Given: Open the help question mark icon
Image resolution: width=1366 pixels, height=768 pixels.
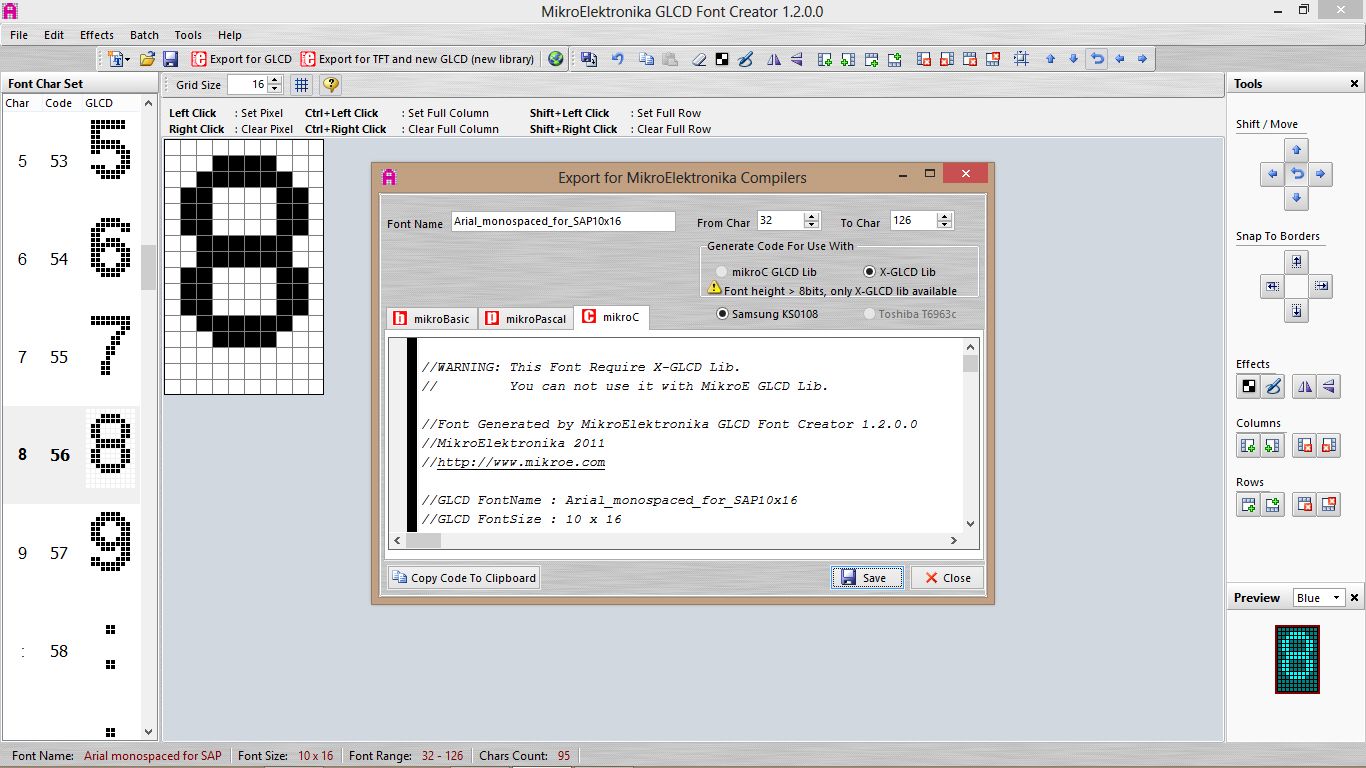Looking at the screenshot, I should 331,85.
